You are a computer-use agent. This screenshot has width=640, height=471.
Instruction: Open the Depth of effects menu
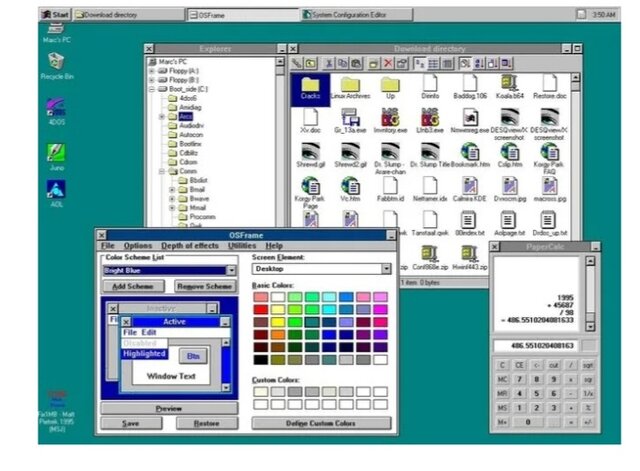click(x=190, y=246)
